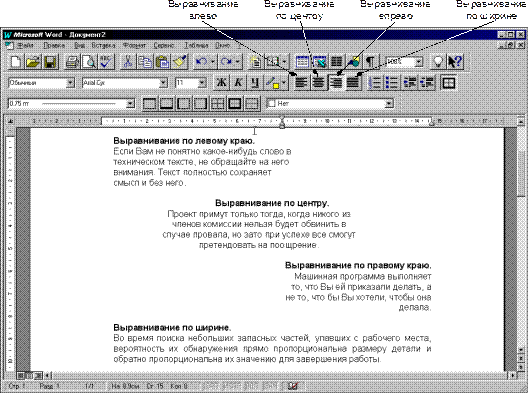529x394 pixels.
Task: Open the TipWizard light bulb icon
Action: point(438,62)
